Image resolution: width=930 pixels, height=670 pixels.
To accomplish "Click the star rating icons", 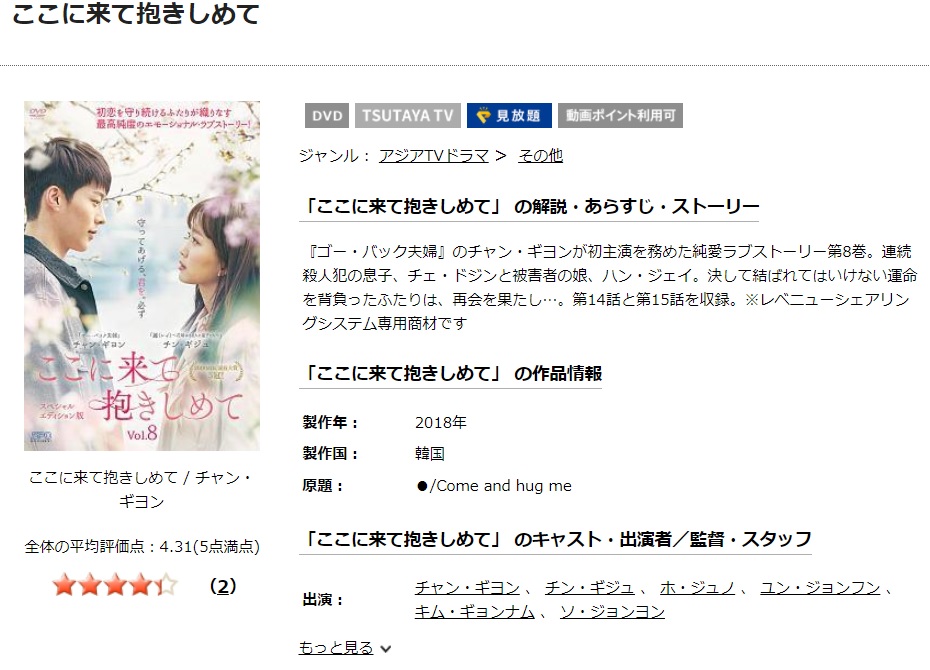I will click(115, 585).
